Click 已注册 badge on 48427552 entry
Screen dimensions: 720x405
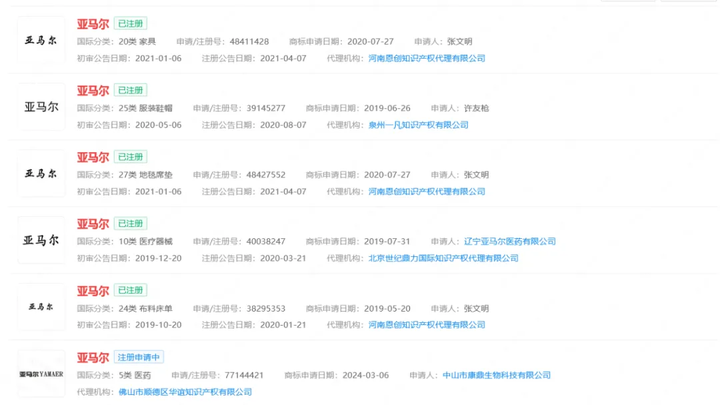[x=130, y=157]
